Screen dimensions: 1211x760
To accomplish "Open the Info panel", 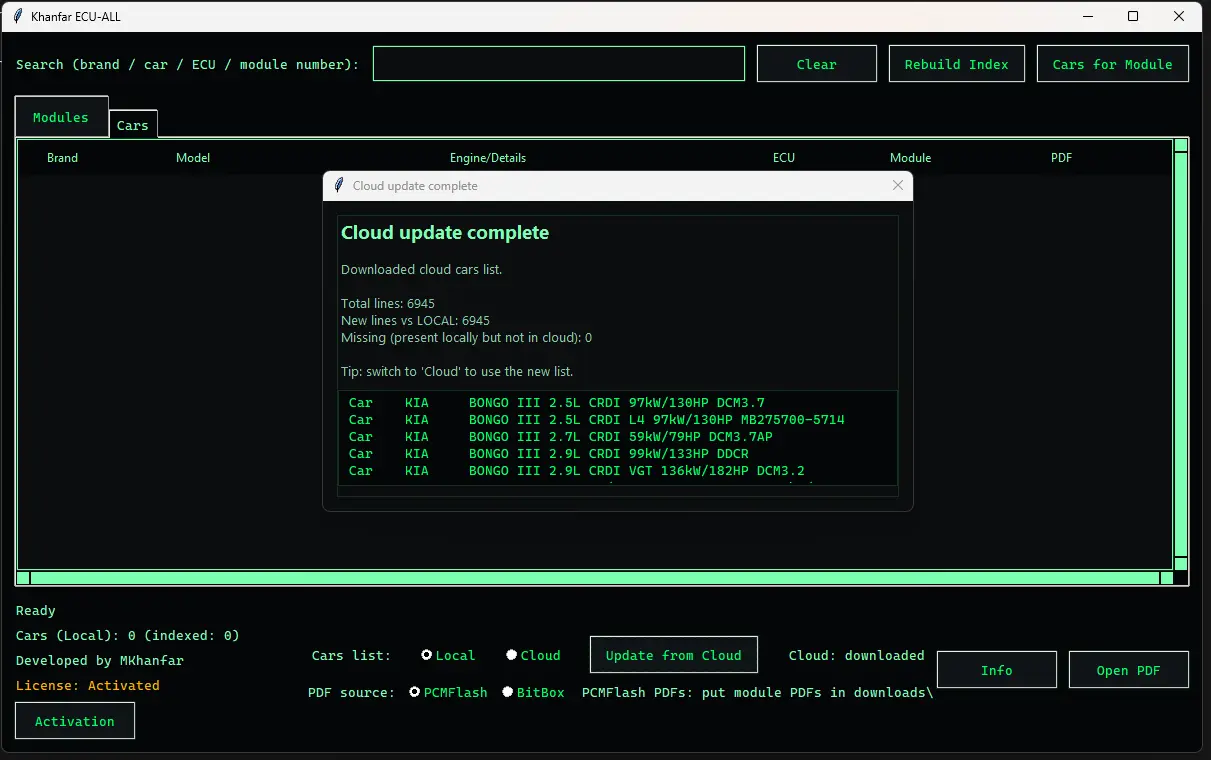I will [x=996, y=669].
